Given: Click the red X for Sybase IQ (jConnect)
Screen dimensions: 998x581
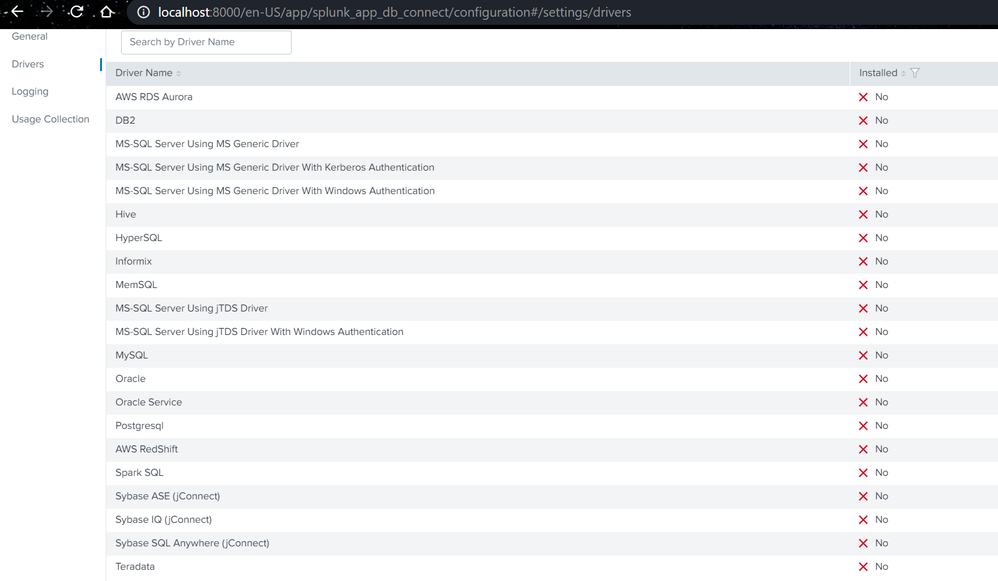Looking at the screenshot, I should tap(863, 520).
